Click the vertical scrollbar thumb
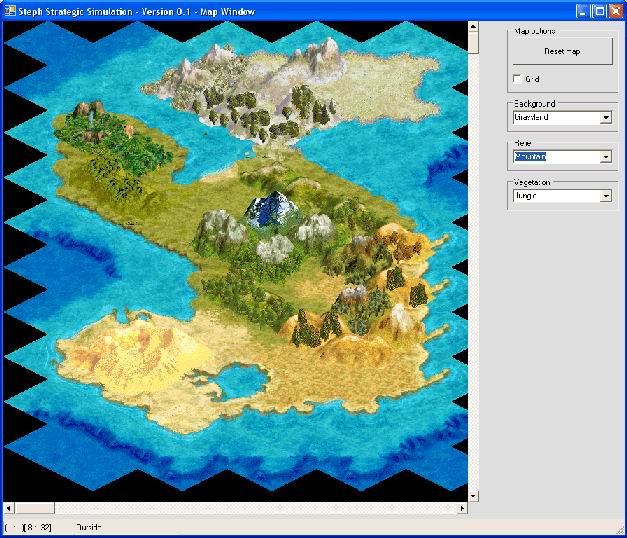Viewport: 627px width, 538px height. tap(474, 43)
